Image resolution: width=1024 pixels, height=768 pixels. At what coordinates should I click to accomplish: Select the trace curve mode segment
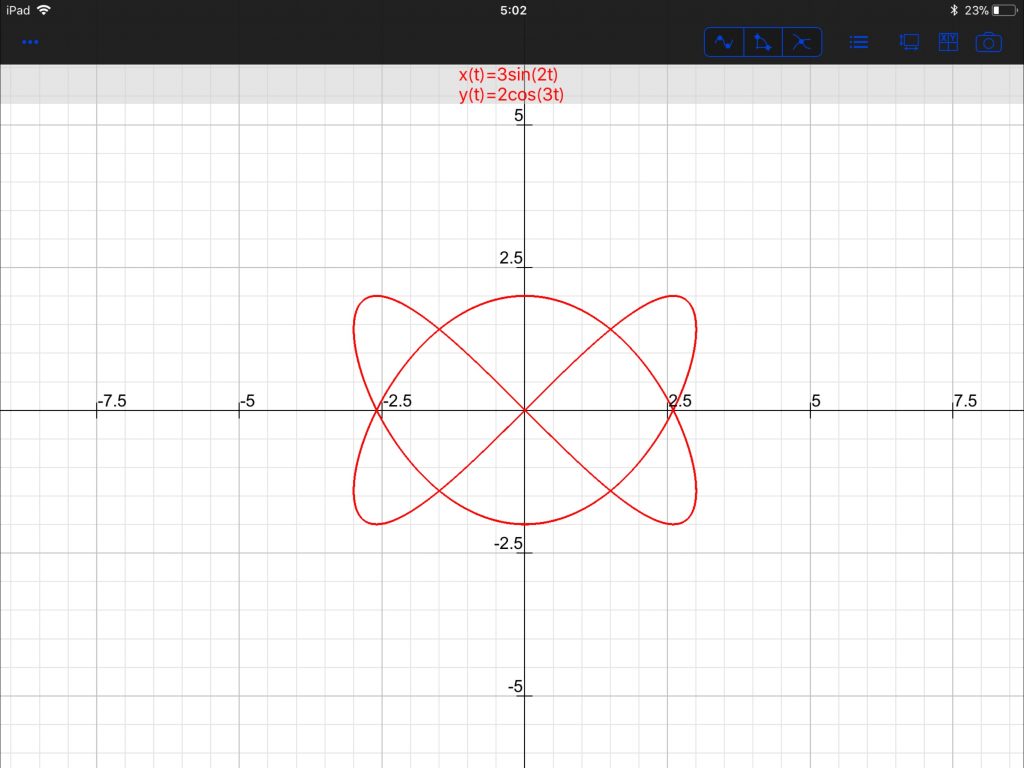pos(724,42)
